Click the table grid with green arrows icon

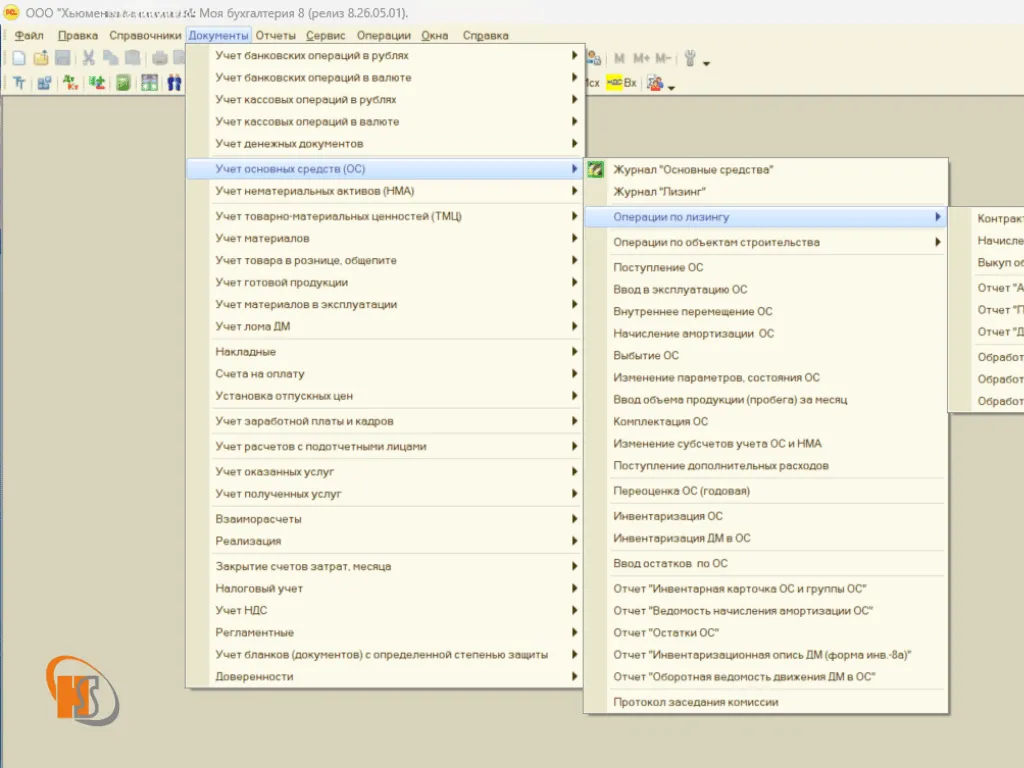150,83
